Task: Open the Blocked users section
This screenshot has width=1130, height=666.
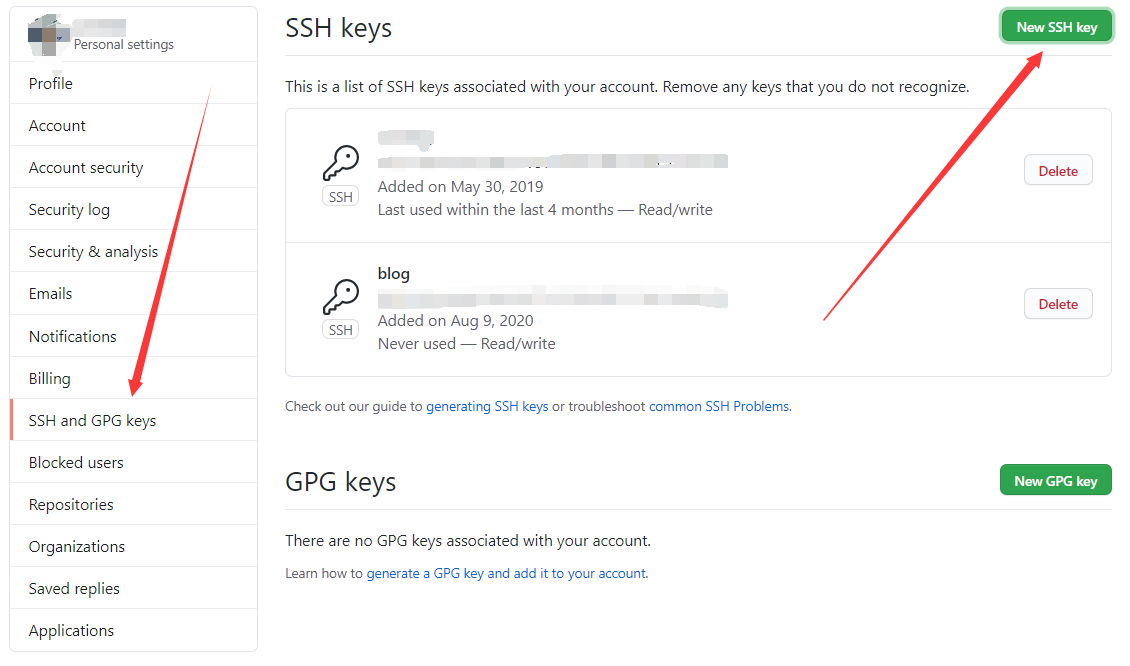Action: [x=133, y=463]
